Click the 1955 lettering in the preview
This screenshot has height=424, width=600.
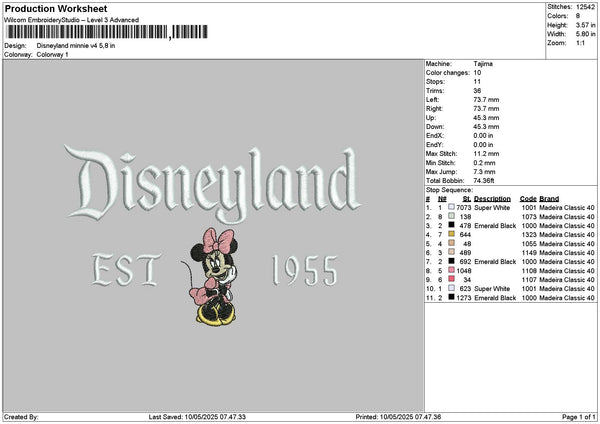click(305, 271)
